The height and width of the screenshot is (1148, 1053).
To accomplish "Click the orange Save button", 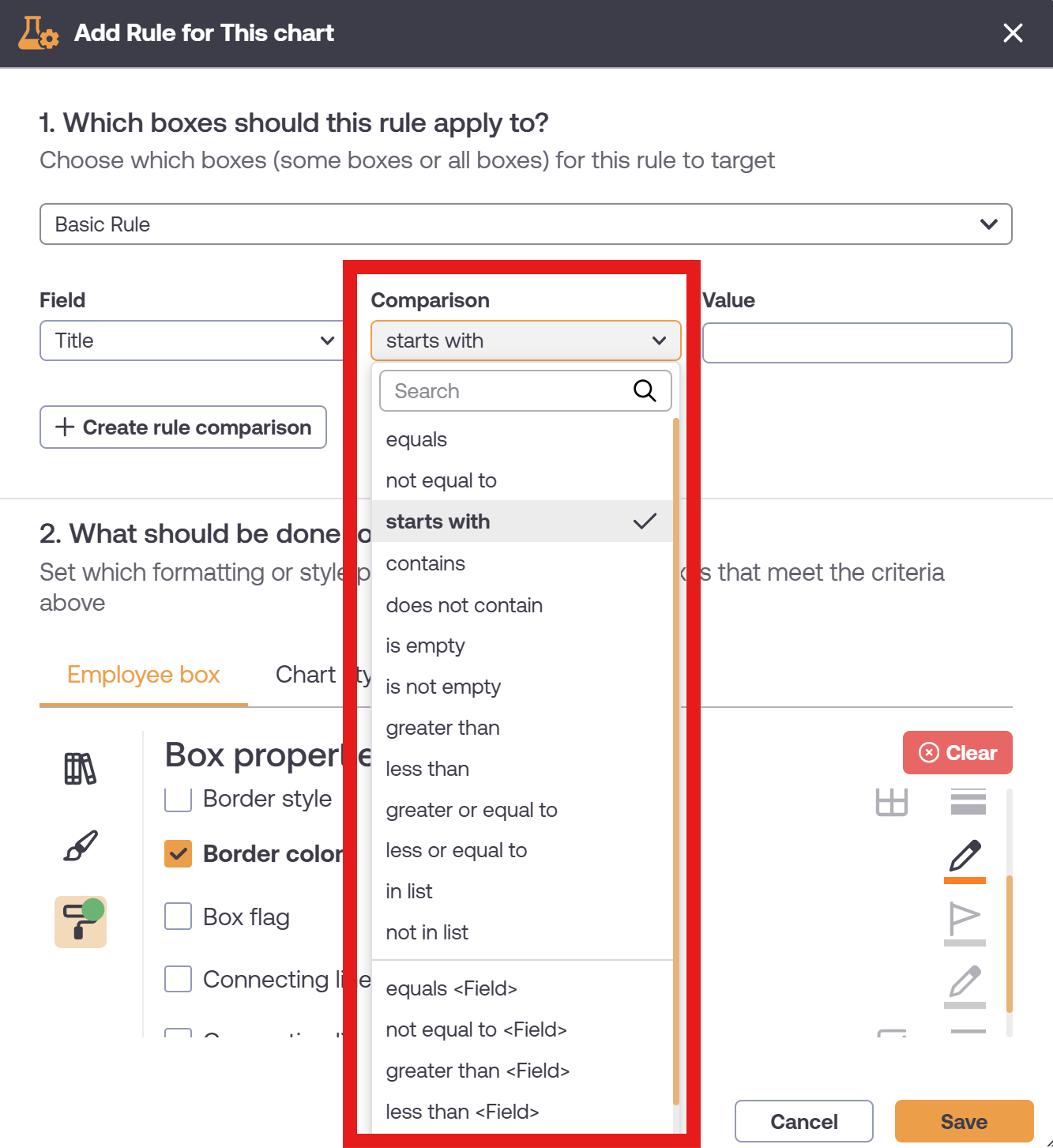I will pos(964,1122).
